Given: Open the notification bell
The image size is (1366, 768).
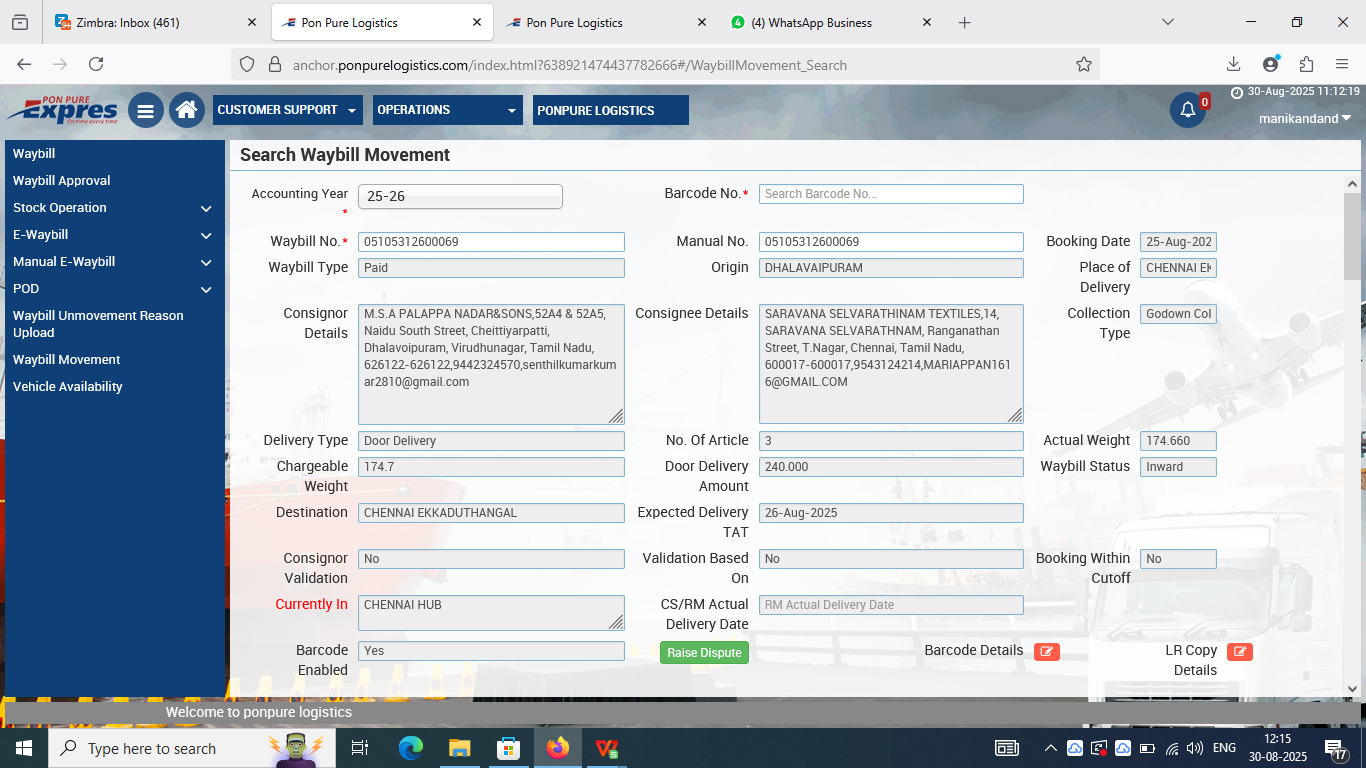Looking at the screenshot, I should [1188, 110].
